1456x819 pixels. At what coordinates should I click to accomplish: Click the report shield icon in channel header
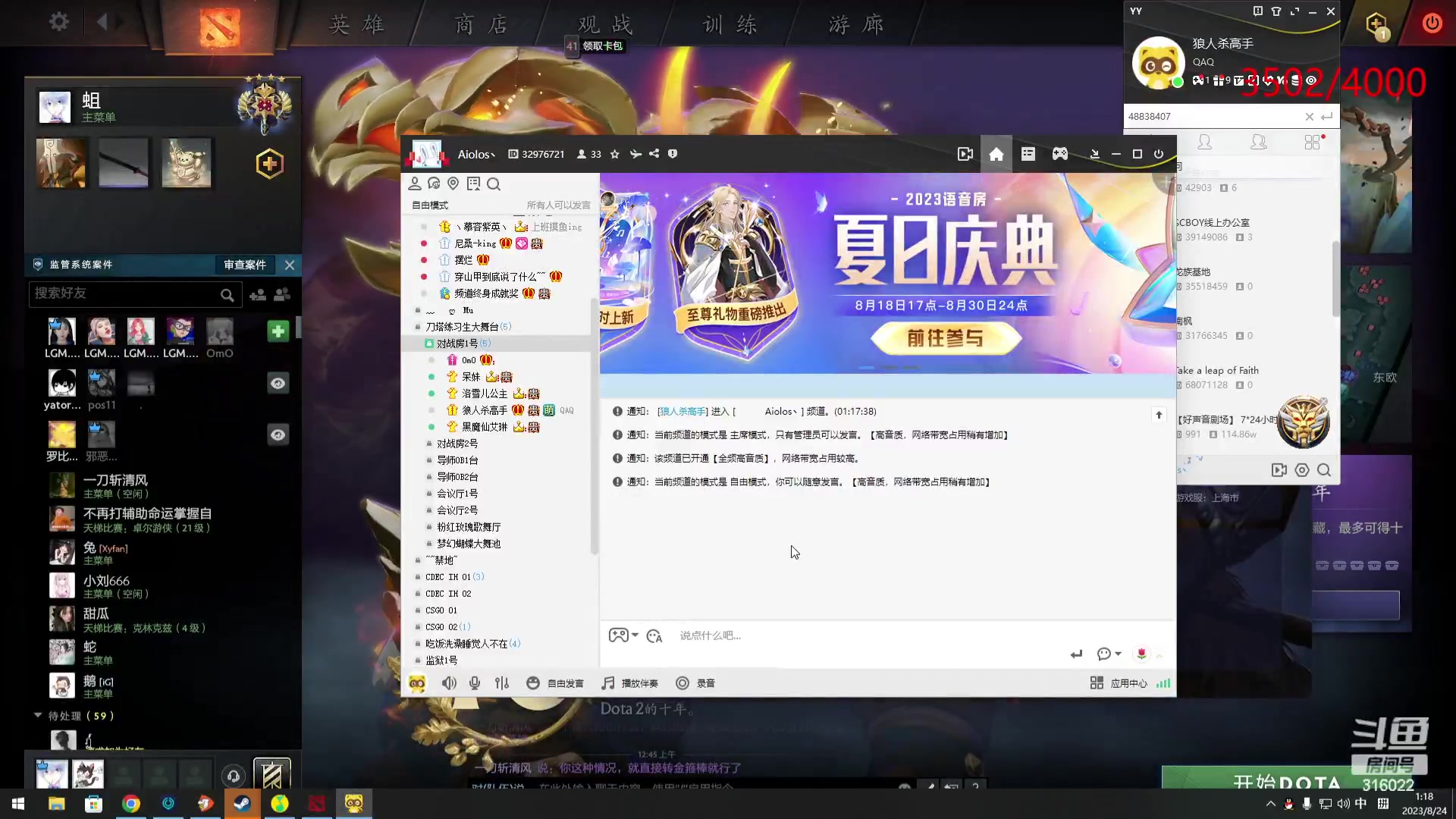tap(673, 154)
